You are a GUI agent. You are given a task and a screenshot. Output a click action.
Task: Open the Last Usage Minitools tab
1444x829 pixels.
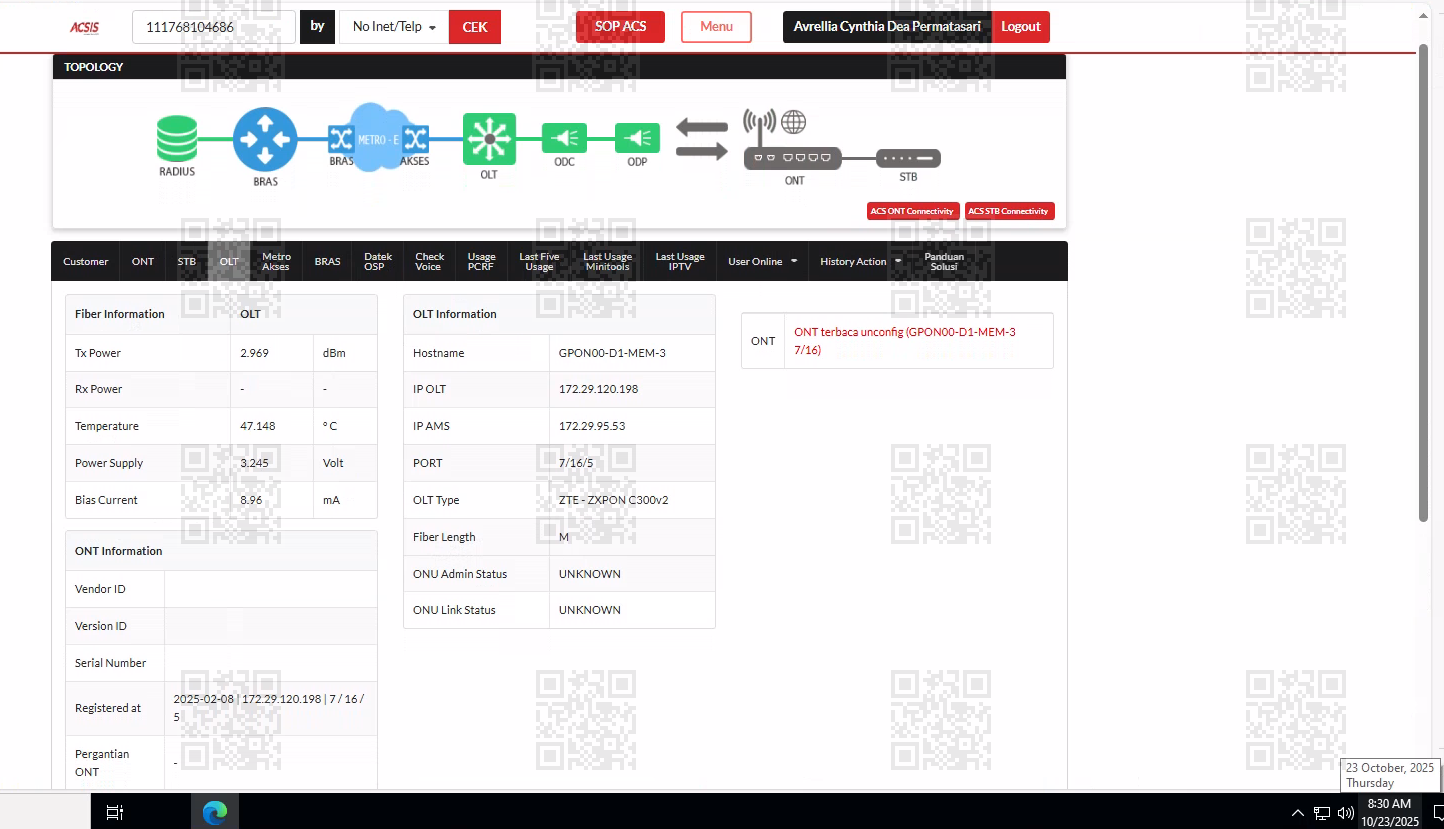(x=607, y=261)
